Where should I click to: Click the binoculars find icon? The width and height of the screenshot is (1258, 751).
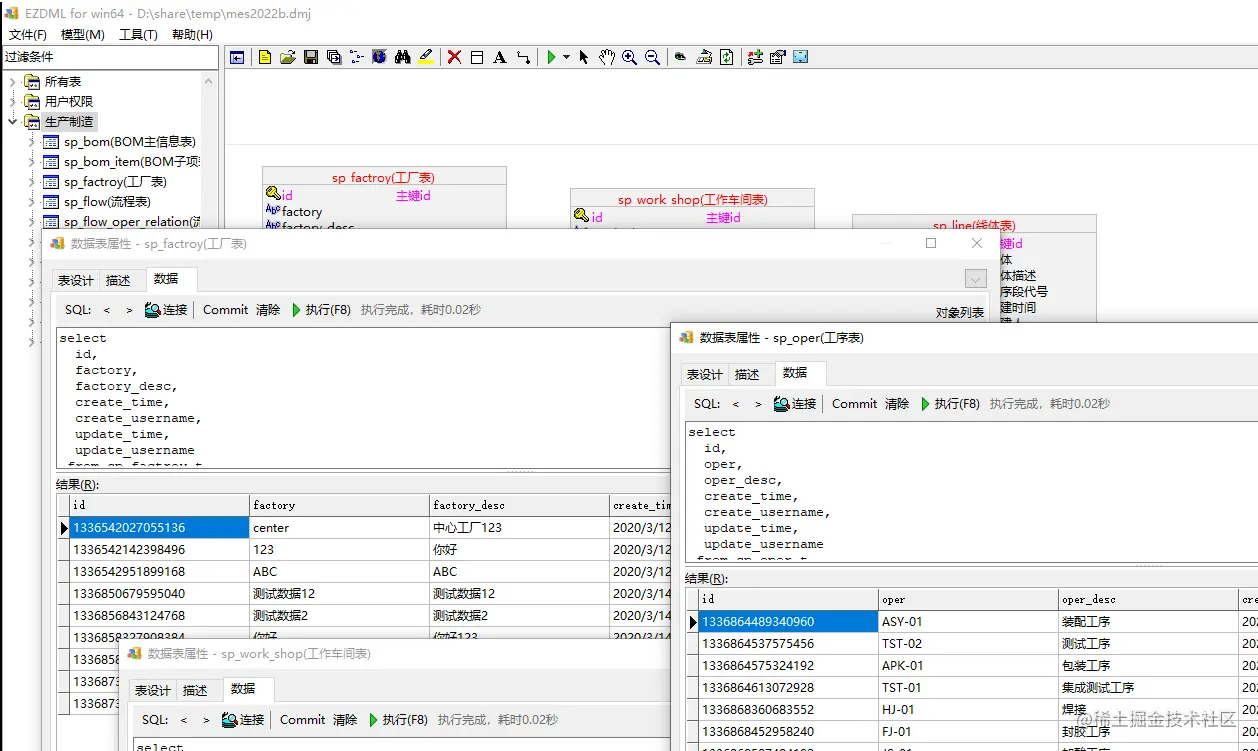pyautogui.click(x=403, y=58)
